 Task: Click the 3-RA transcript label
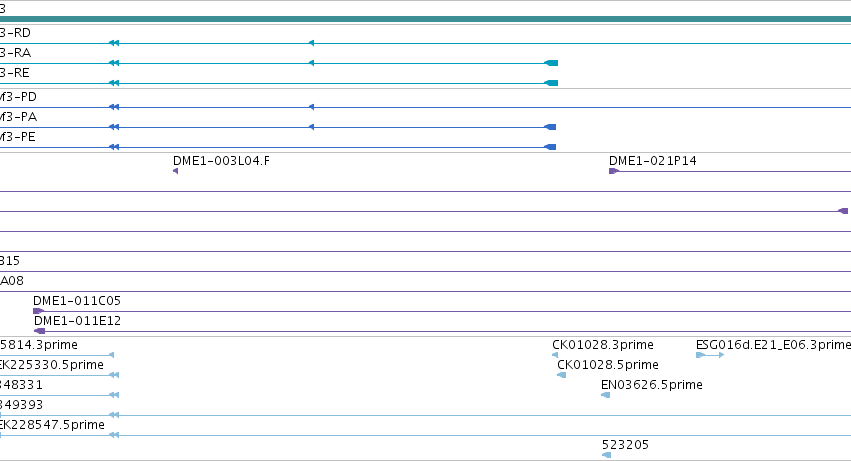pyautogui.click(x=15, y=53)
